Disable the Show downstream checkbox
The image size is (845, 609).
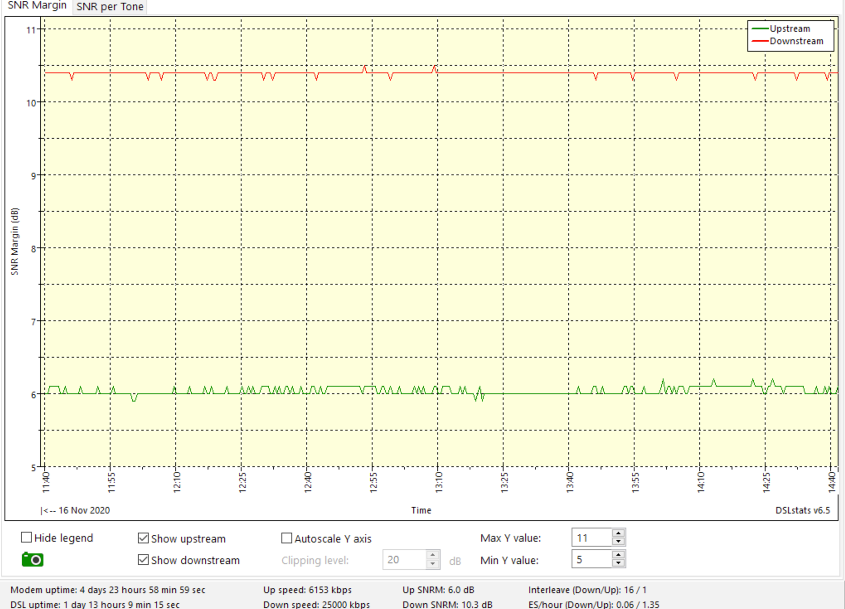(x=144, y=560)
